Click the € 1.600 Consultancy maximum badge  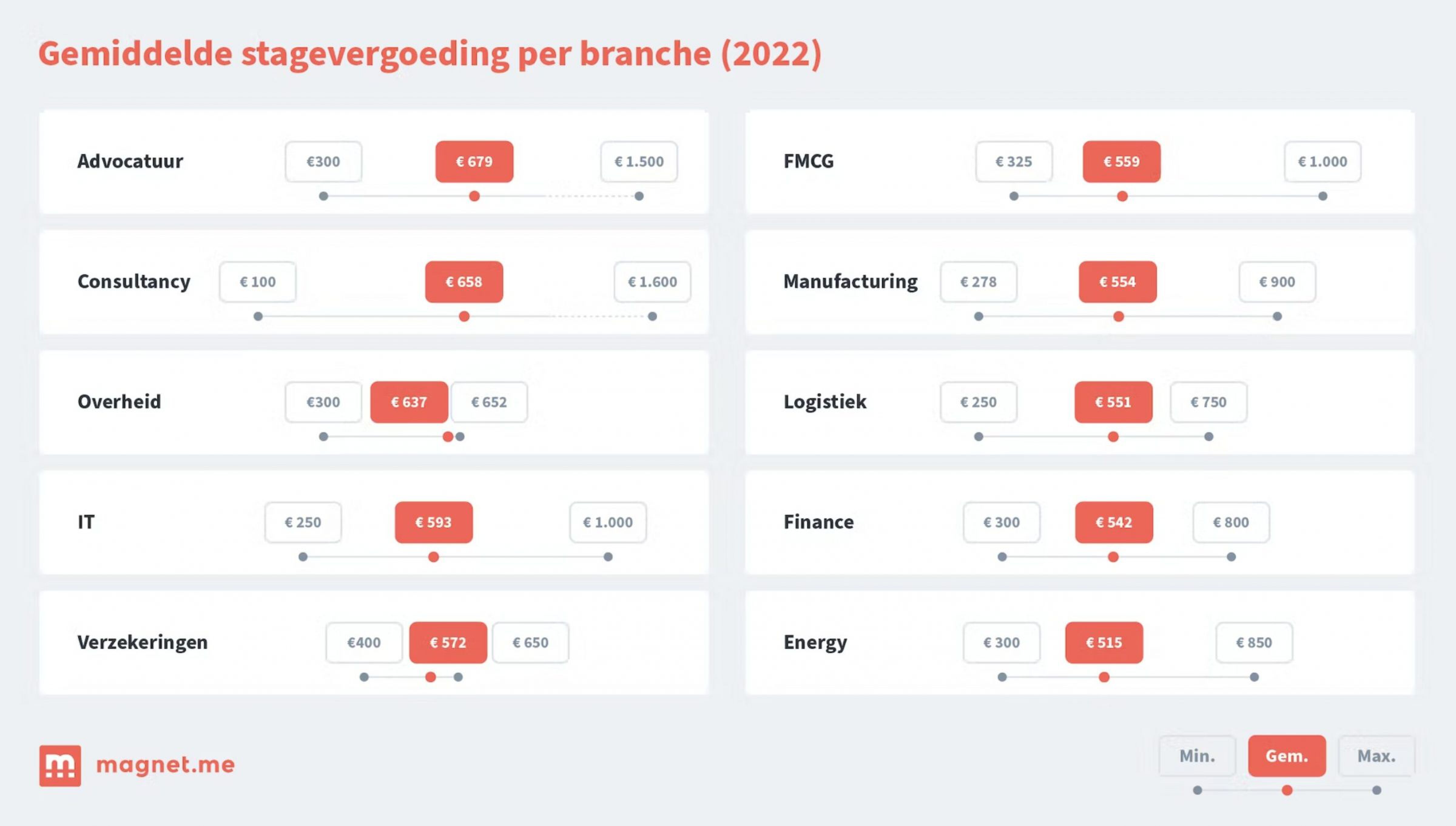point(652,282)
